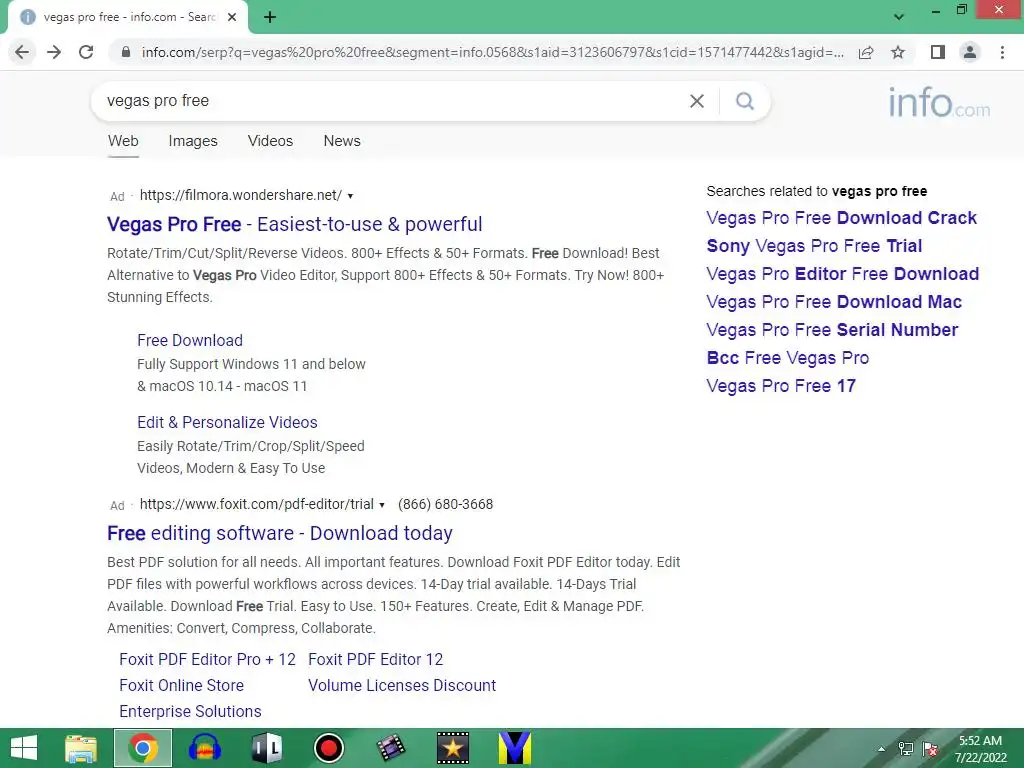The height and width of the screenshot is (768, 1024).
Task: Open the film strip video app
Action: (x=391, y=748)
